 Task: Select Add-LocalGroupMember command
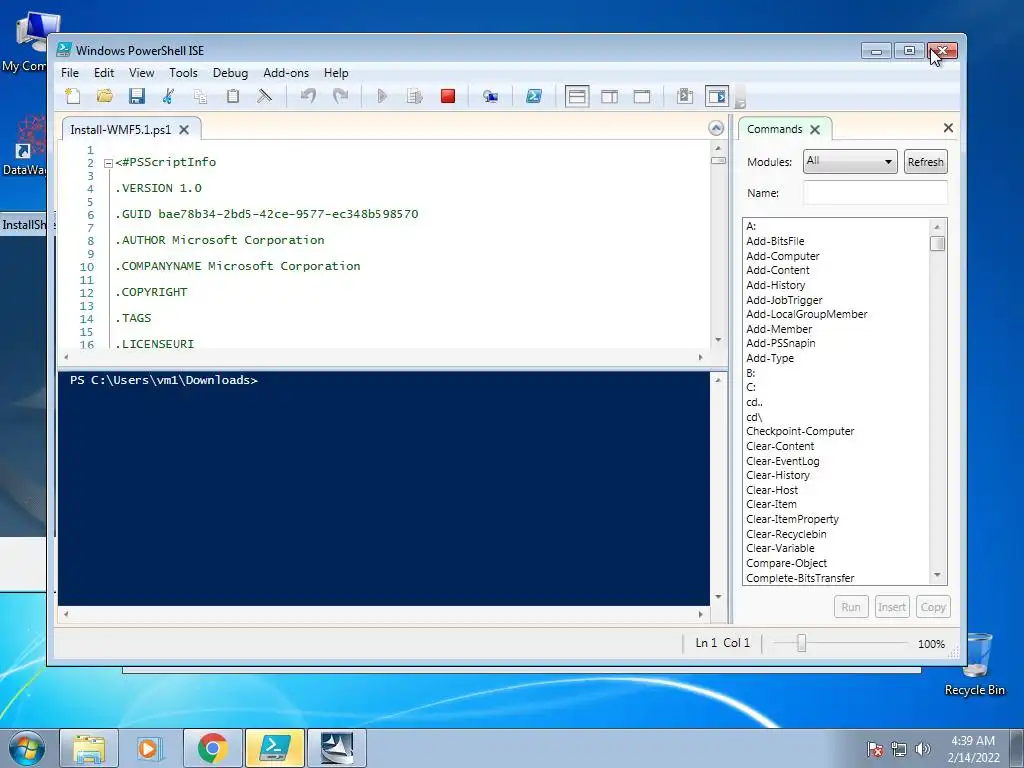pos(807,314)
